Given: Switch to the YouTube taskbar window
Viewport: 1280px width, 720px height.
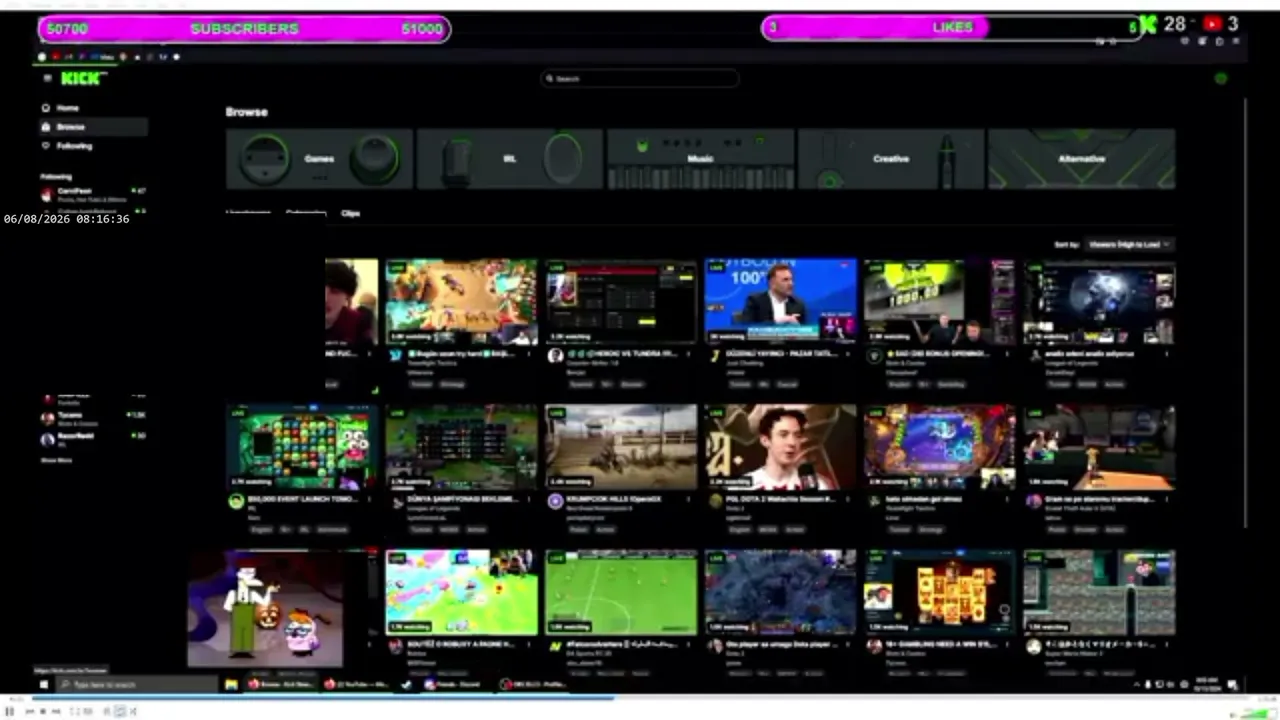Looking at the screenshot, I should (357, 684).
